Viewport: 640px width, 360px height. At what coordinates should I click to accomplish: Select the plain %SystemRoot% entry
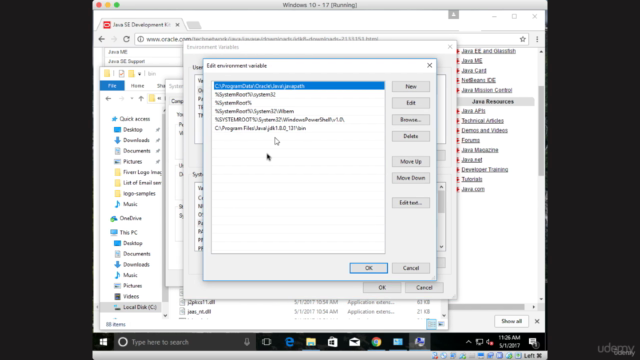click(299, 103)
